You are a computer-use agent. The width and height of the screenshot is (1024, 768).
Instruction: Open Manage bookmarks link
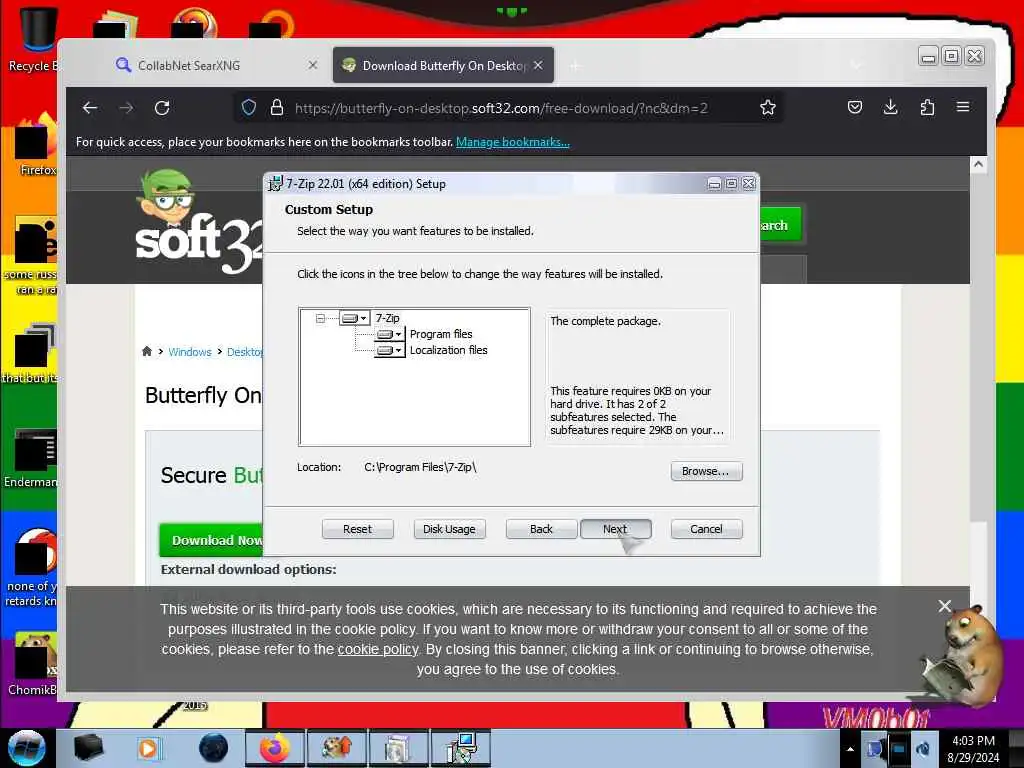click(x=513, y=142)
